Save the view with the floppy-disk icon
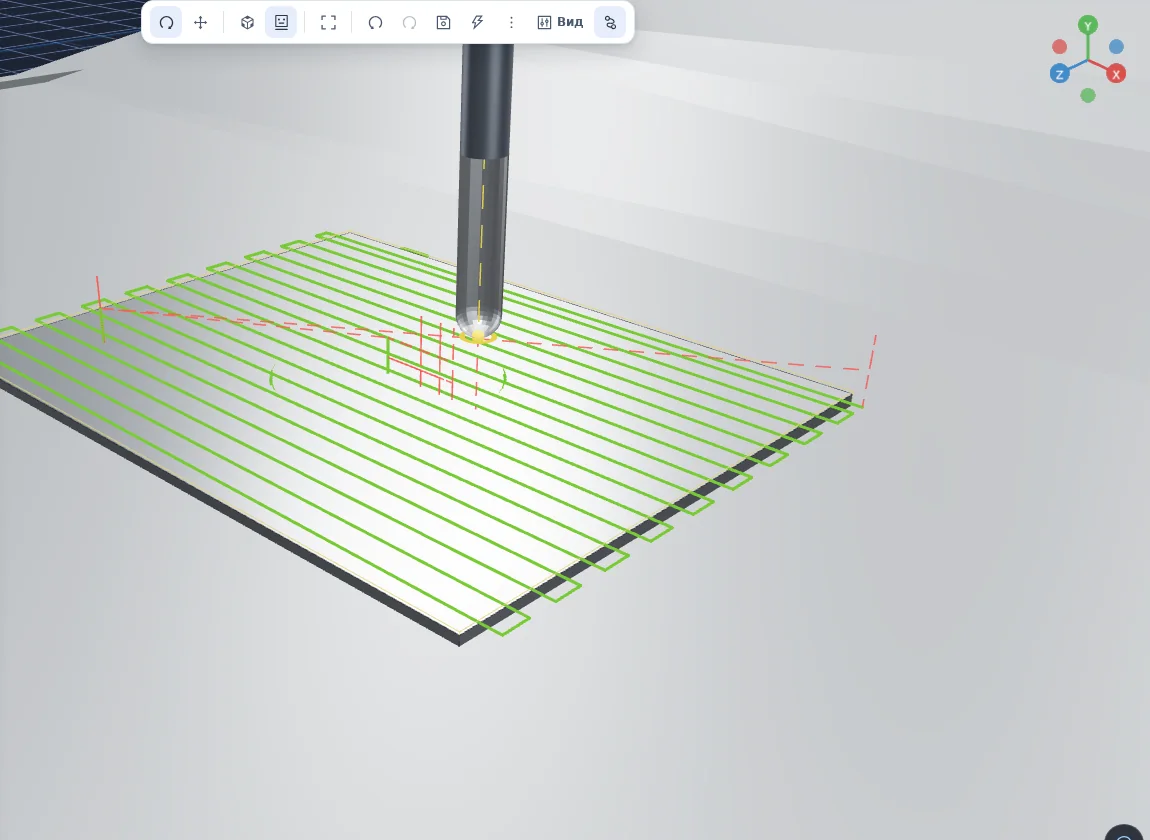Viewport: 1150px width, 840px height. coord(443,23)
